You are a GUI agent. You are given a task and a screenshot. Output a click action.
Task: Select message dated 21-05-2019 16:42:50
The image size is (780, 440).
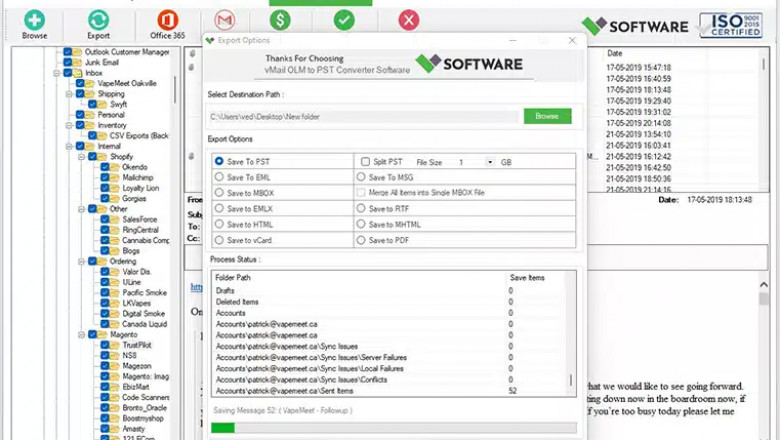pos(639,168)
